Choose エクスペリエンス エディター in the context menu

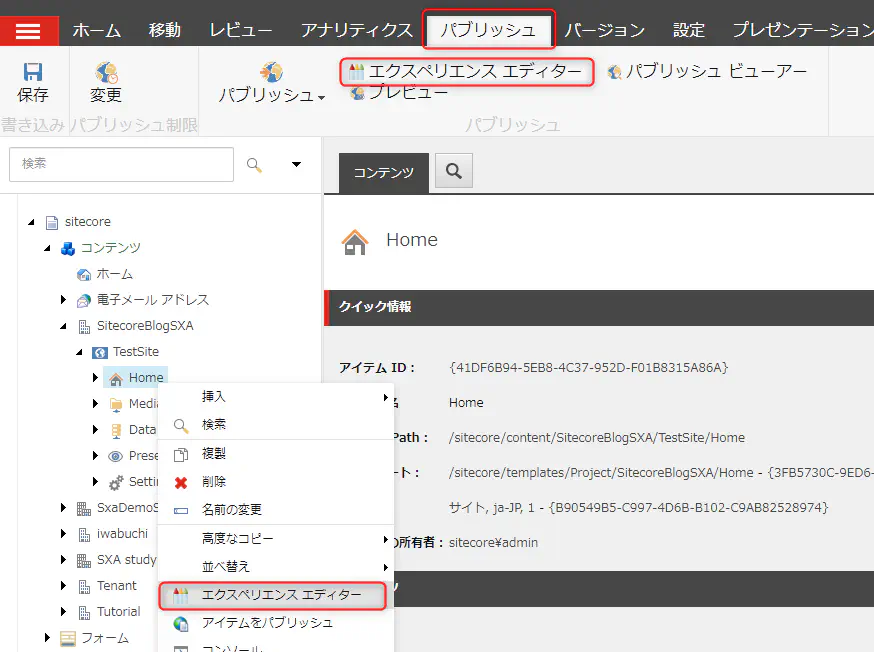273,595
